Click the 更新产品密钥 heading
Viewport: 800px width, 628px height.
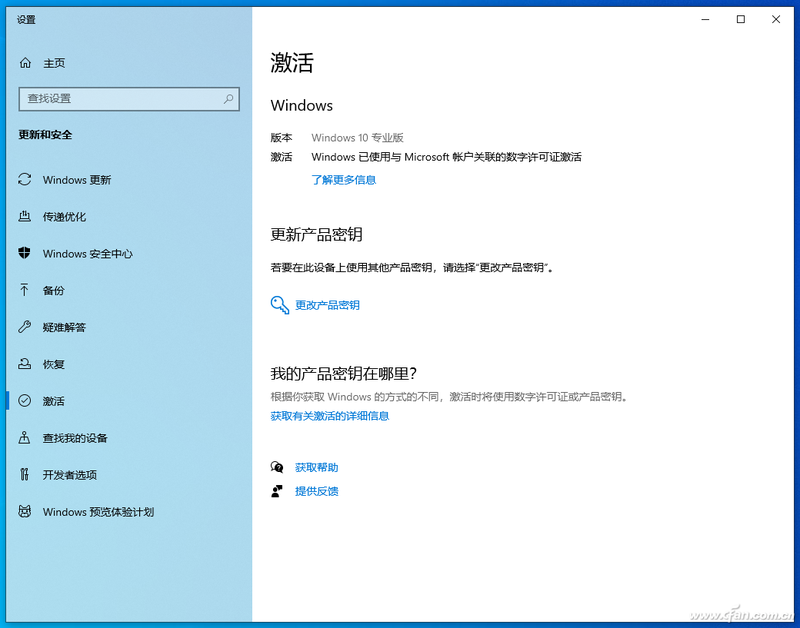(x=317, y=235)
